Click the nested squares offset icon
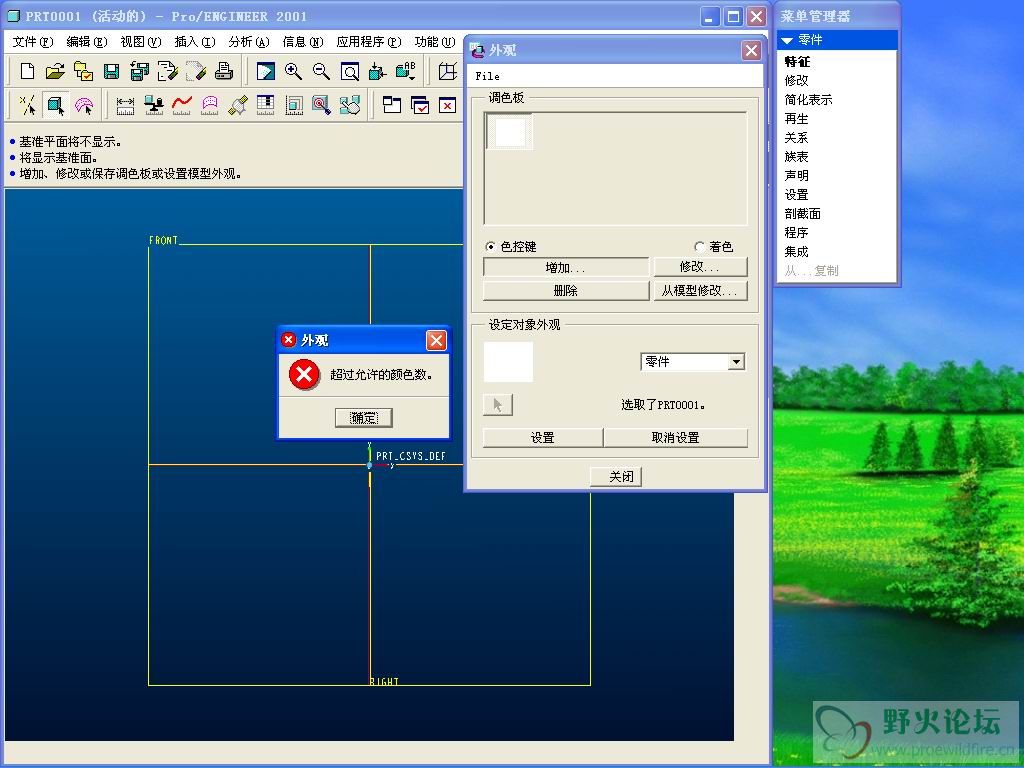Viewport: 1024px width, 768px height. (x=294, y=104)
